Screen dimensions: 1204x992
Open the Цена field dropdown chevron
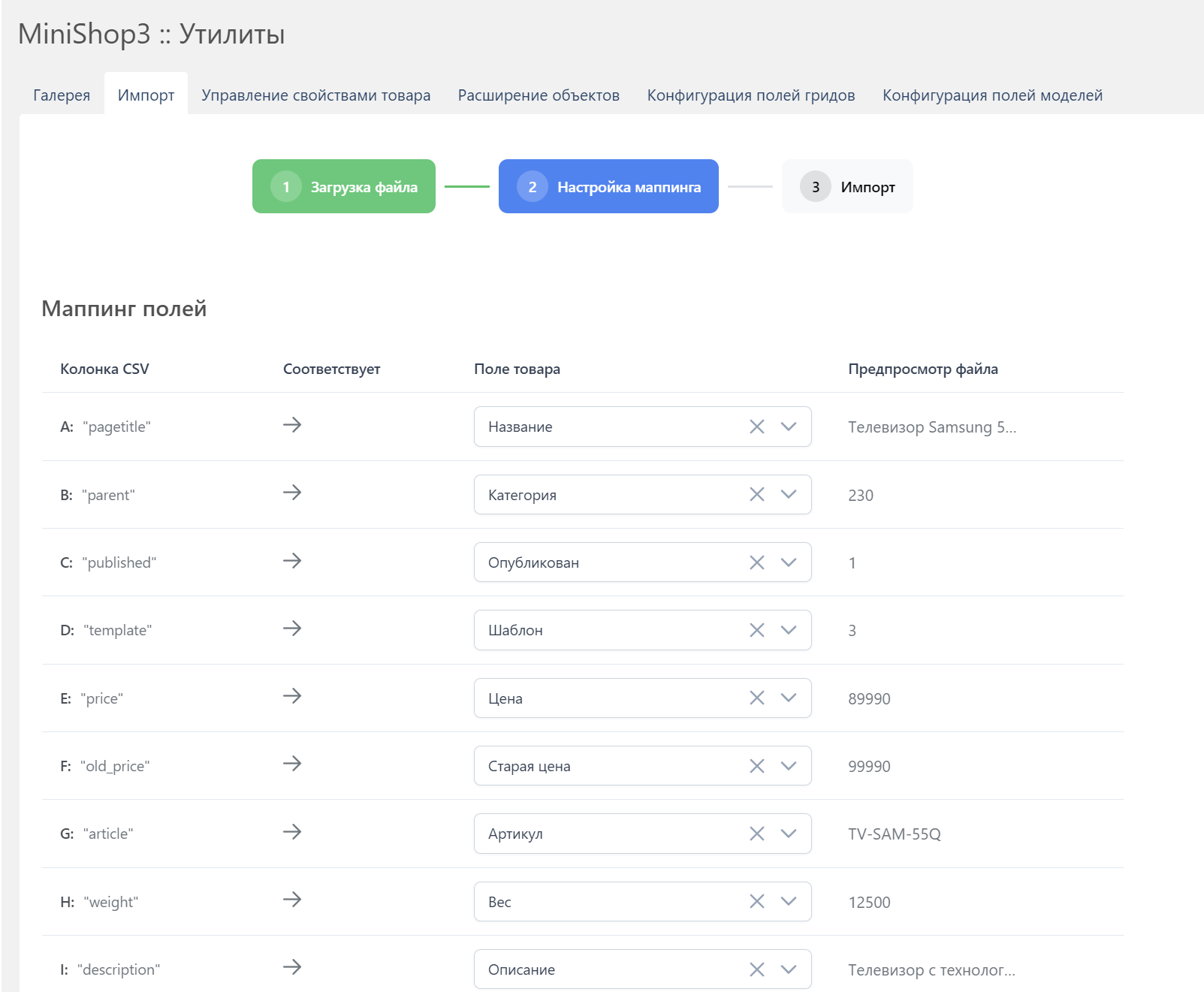click(788, 698)
